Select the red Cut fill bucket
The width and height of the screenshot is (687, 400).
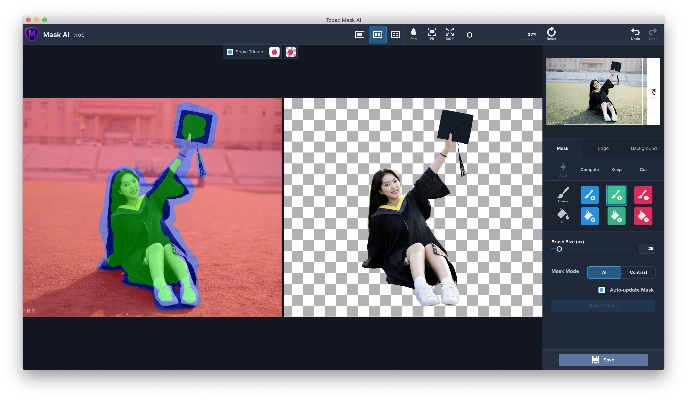tap(643, 216)
